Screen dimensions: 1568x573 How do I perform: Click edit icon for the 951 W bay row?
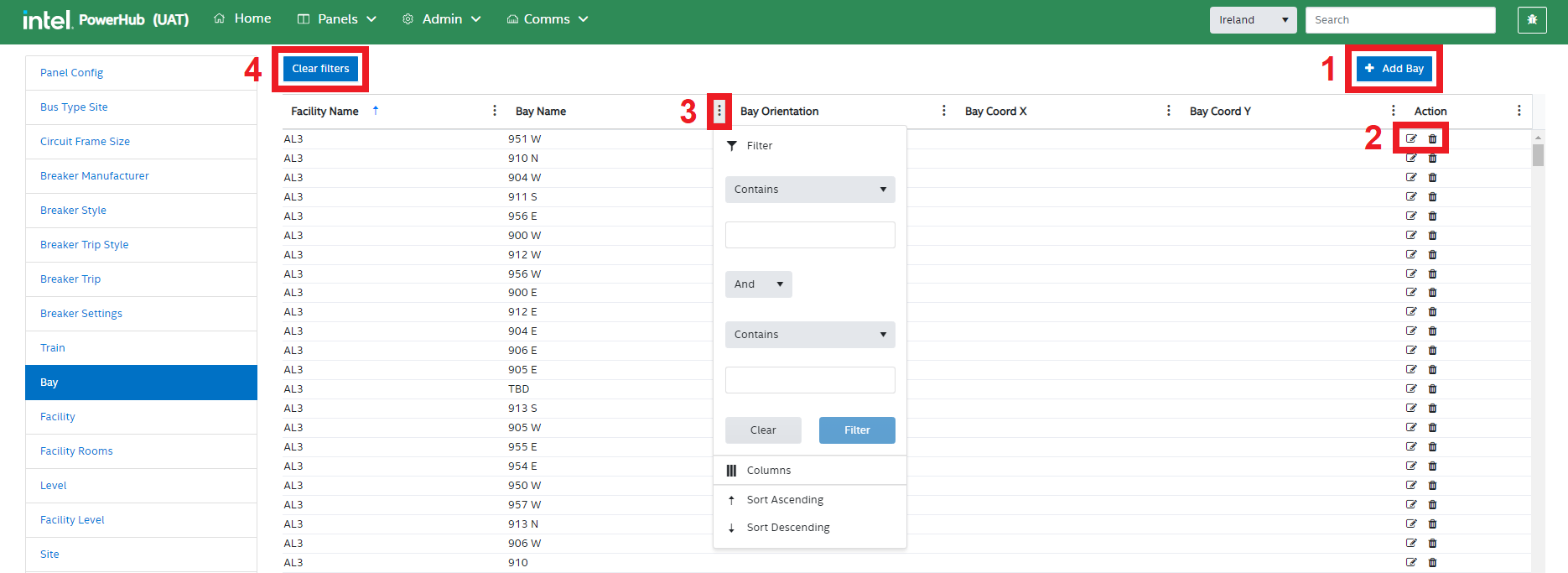tap(1411, 138)
